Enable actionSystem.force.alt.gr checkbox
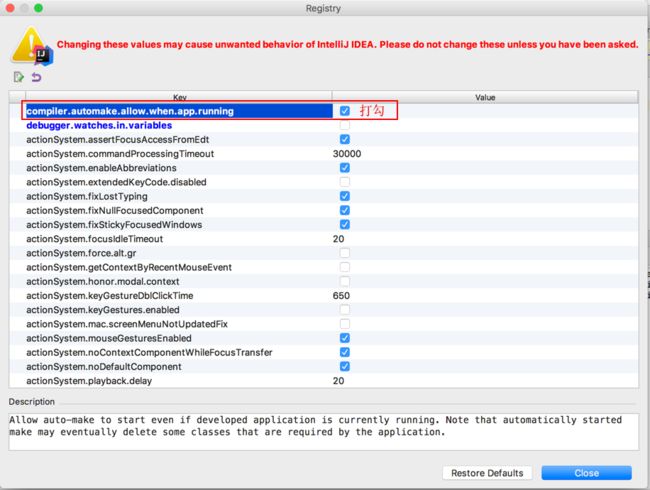The height and width of the screenshot is (490, 650). [344, 253]
